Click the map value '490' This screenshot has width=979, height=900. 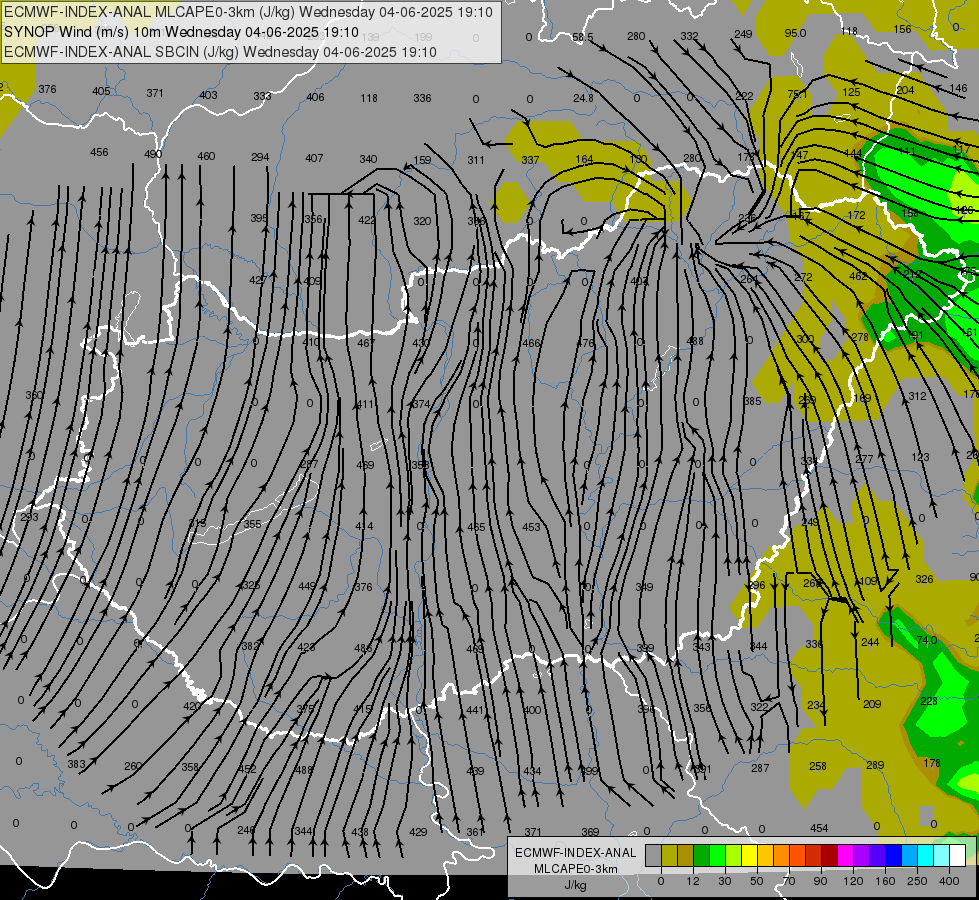153,154
